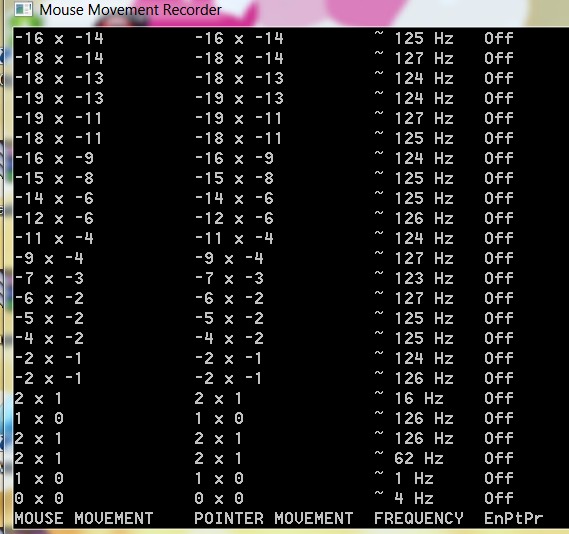This screenshot has width=569, height=534.
Task: Click the 16 Hz frequency value
Action: [419, 398]
